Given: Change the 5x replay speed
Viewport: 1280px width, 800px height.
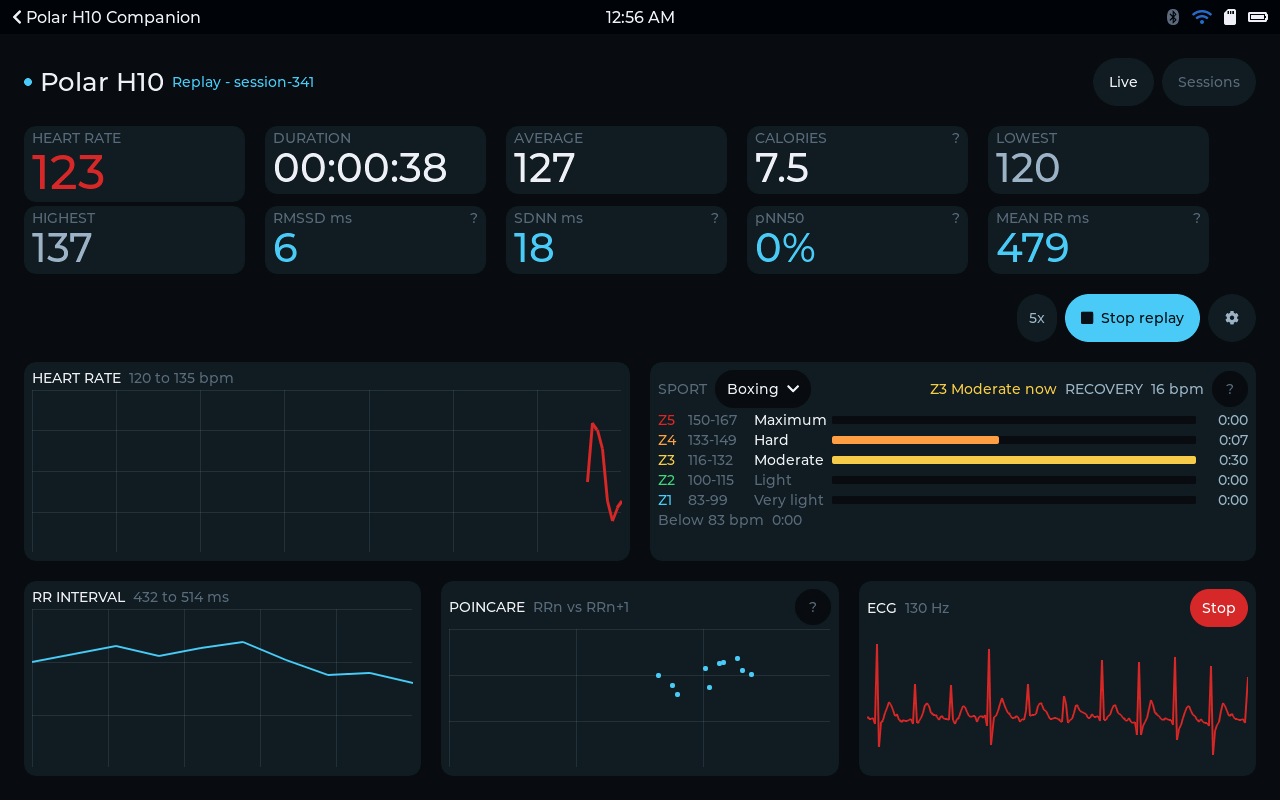Looking at the screenshot, I should 1037,318.
